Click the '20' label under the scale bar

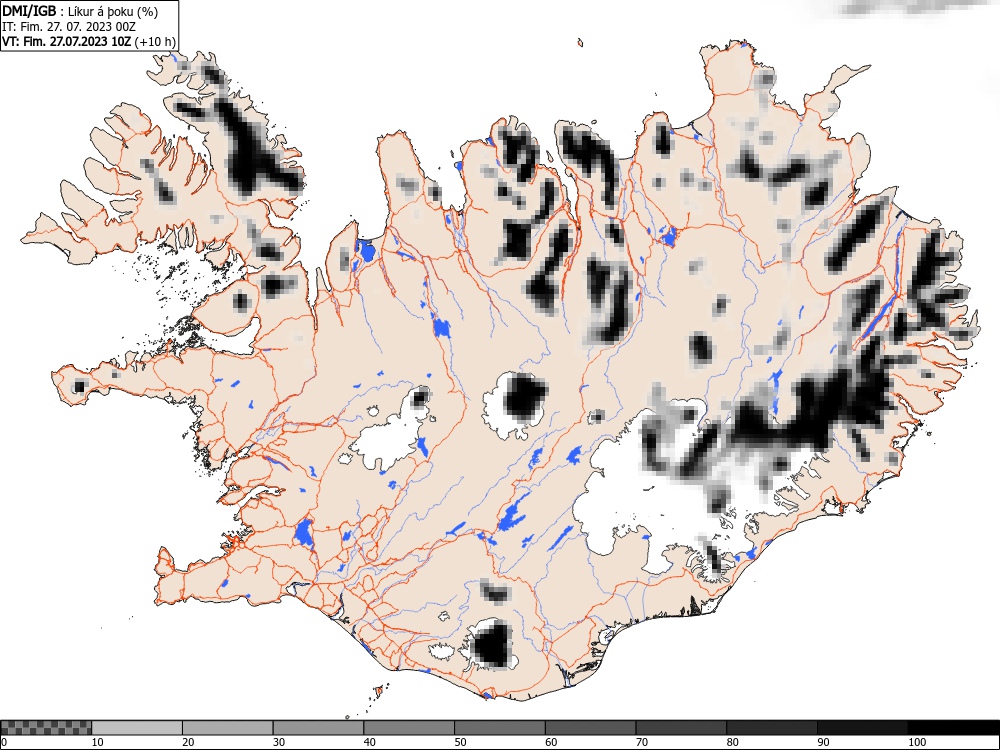click(x=188, y=742)
